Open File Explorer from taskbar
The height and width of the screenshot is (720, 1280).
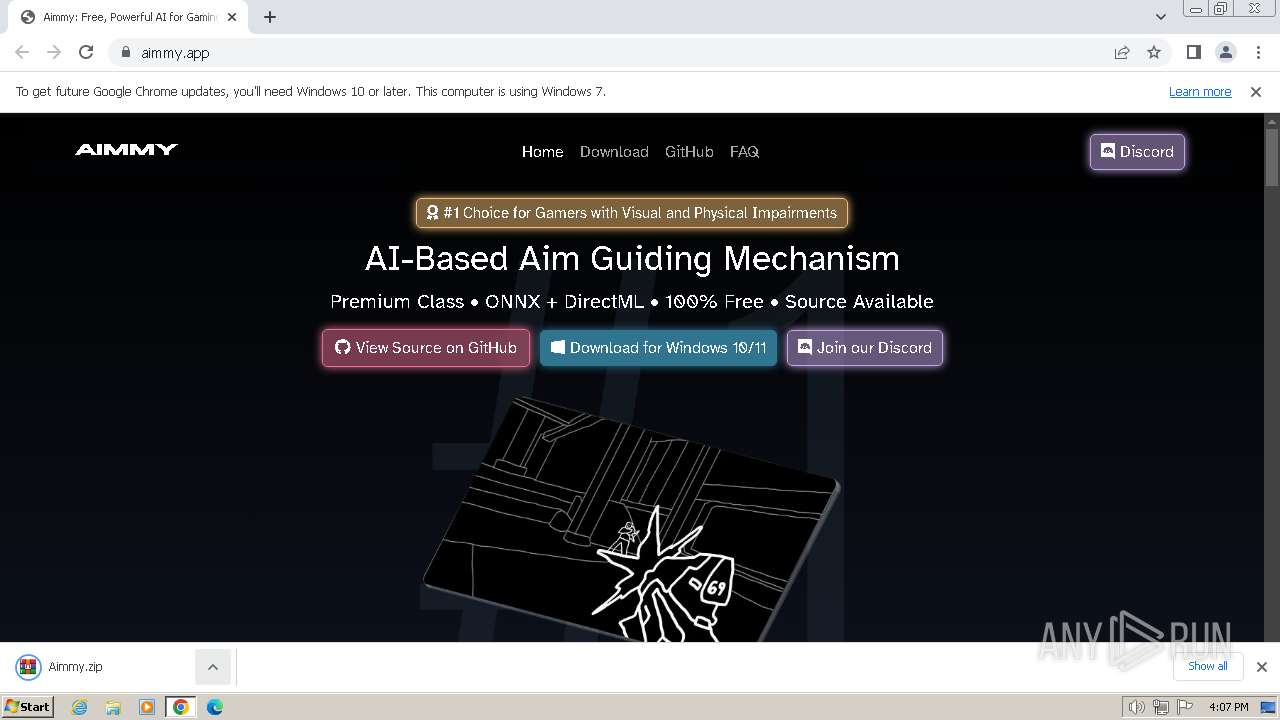[x=113, y=707]
